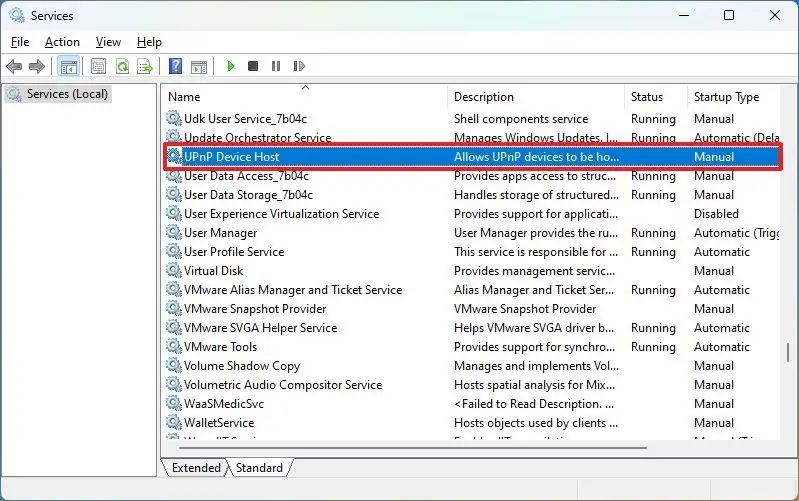
Task: Click 'Hosts objects used by clients' description
Action: (x=536, y=423)
